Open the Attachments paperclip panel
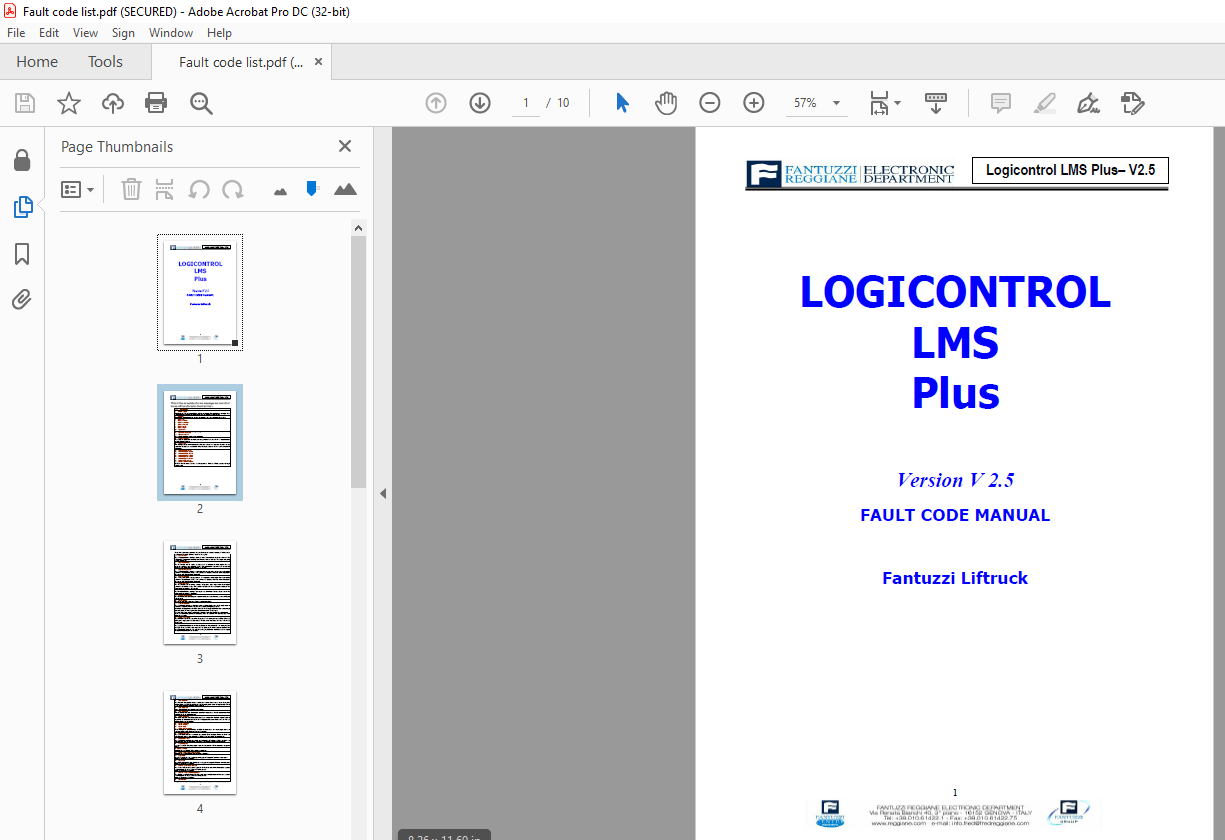1225x840 pixels. click(22, 300)
